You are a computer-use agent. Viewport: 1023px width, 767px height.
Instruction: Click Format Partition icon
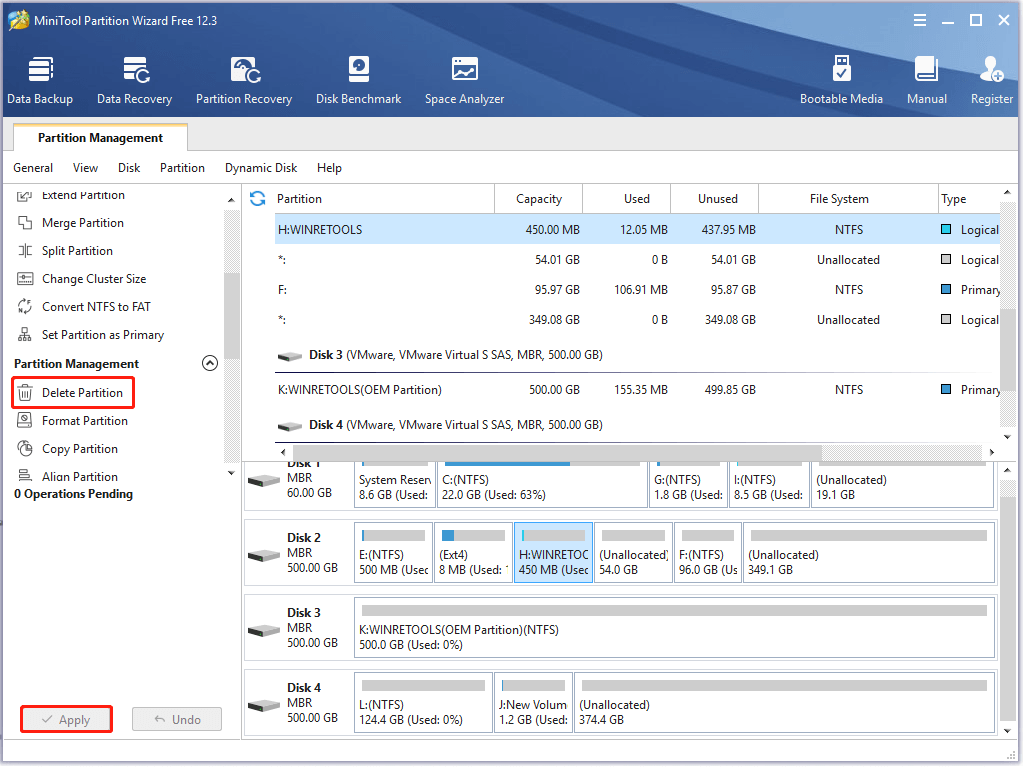25,421
